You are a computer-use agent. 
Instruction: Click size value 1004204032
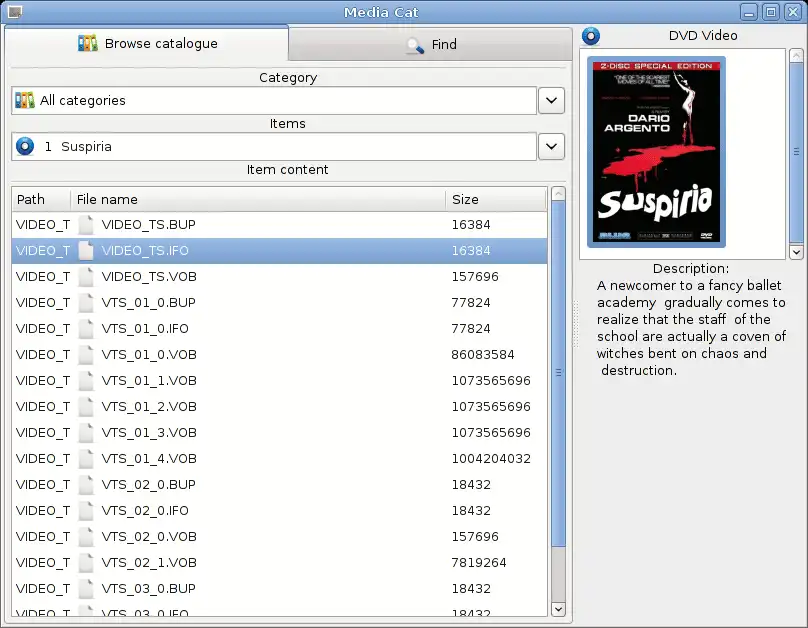click(491, 459)
